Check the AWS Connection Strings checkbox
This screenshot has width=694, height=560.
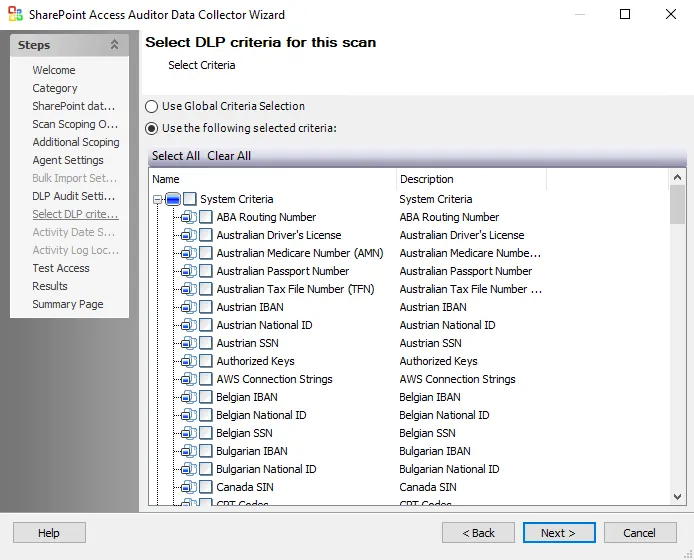point(205,379)
